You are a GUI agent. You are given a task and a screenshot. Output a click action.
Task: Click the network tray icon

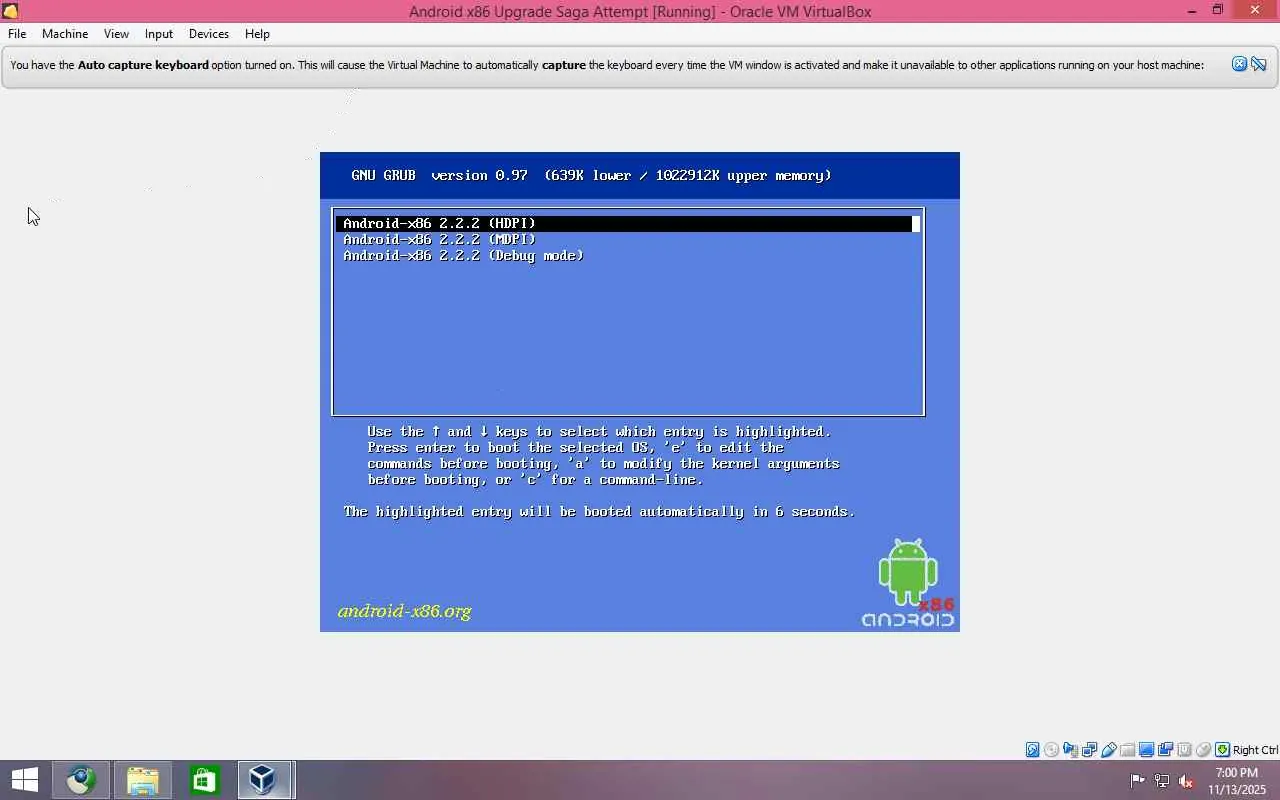[1162, 781]
